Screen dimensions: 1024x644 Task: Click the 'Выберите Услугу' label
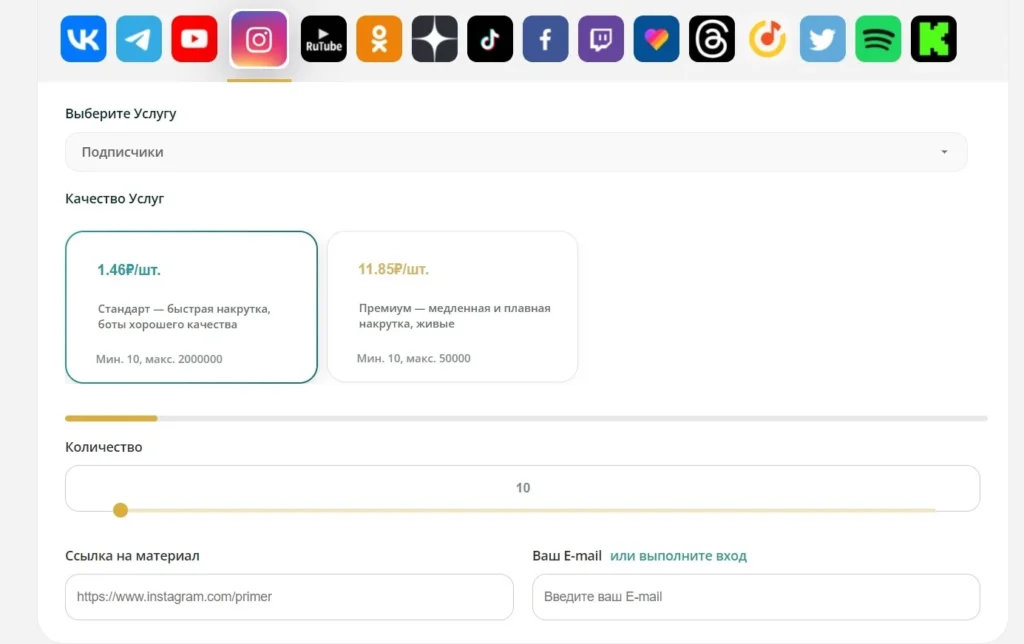(x=121, y=114)
